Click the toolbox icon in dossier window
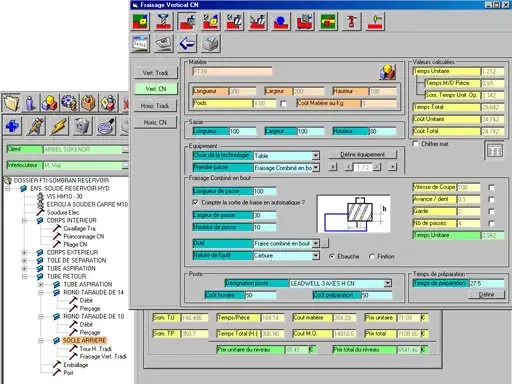 coord(88,103)
